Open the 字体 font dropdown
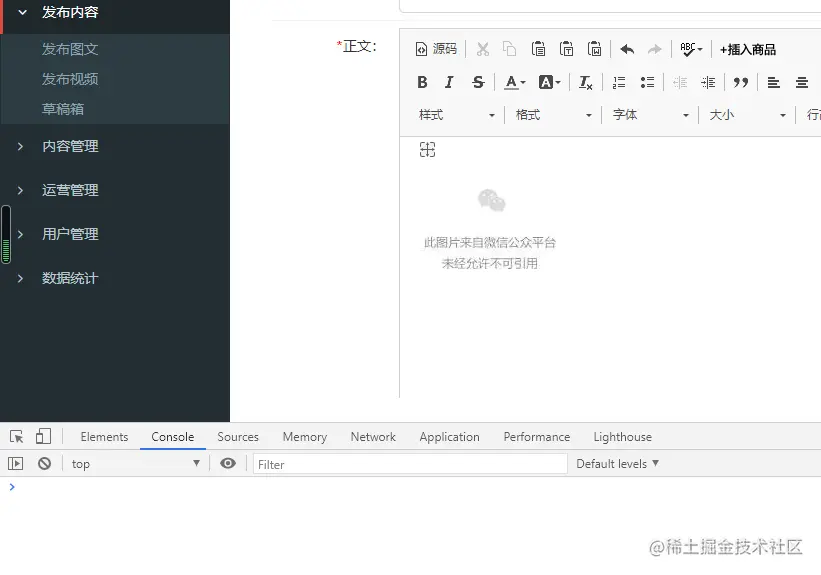Viewport: 821px width, 575px height. 651,115
